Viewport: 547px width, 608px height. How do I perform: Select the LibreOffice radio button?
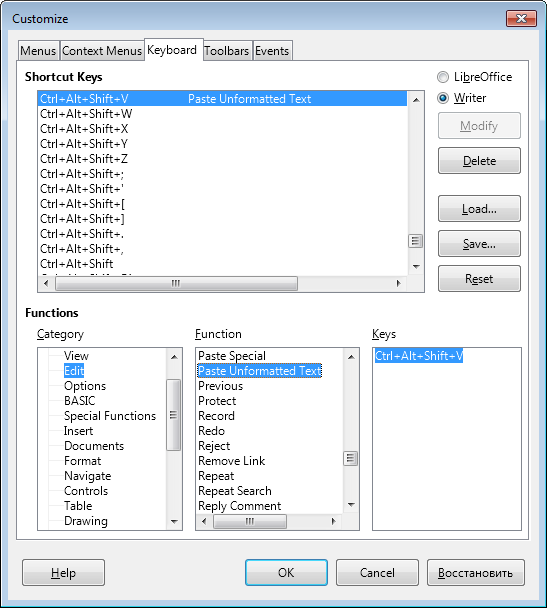click(443, 77)
